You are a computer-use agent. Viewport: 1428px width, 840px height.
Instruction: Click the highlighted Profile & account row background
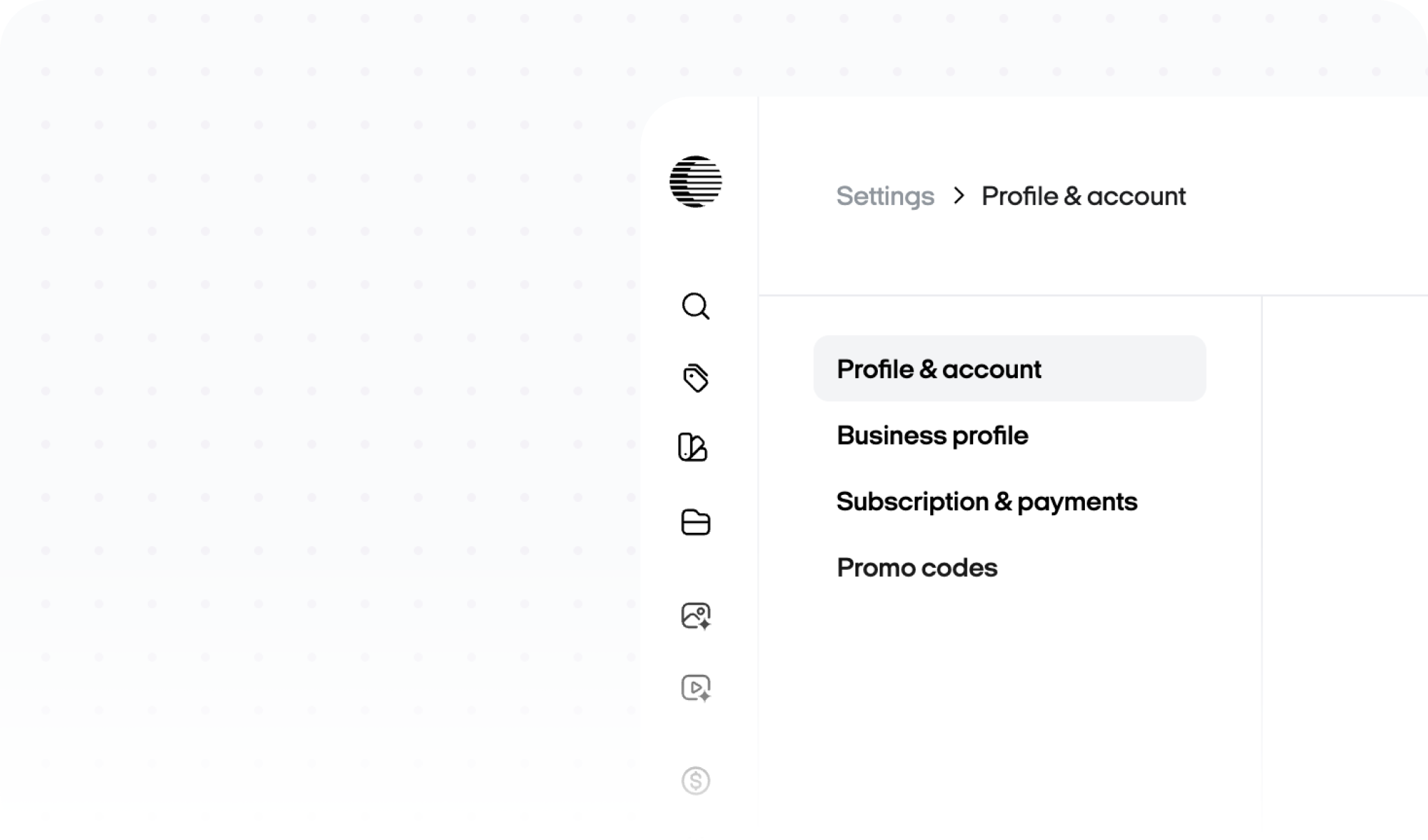tap(1134, 369)
